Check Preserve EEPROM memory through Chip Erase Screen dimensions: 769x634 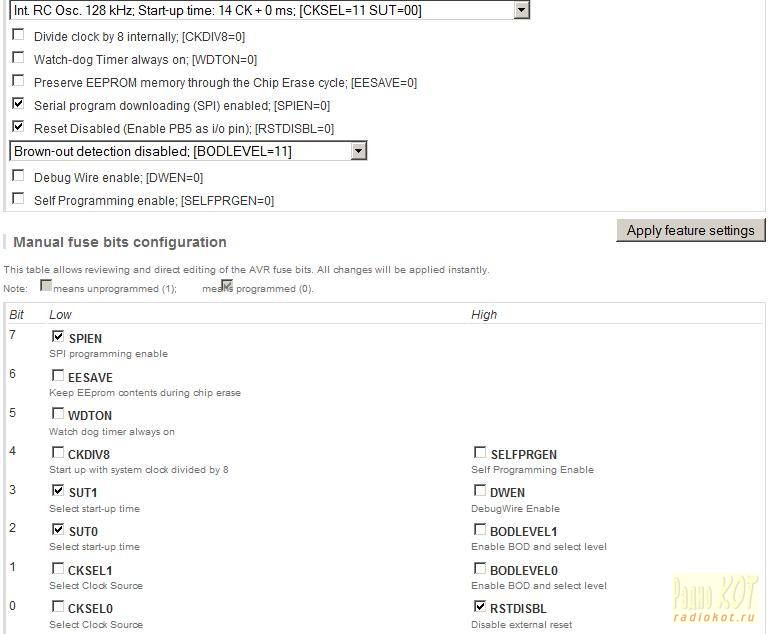18,81
